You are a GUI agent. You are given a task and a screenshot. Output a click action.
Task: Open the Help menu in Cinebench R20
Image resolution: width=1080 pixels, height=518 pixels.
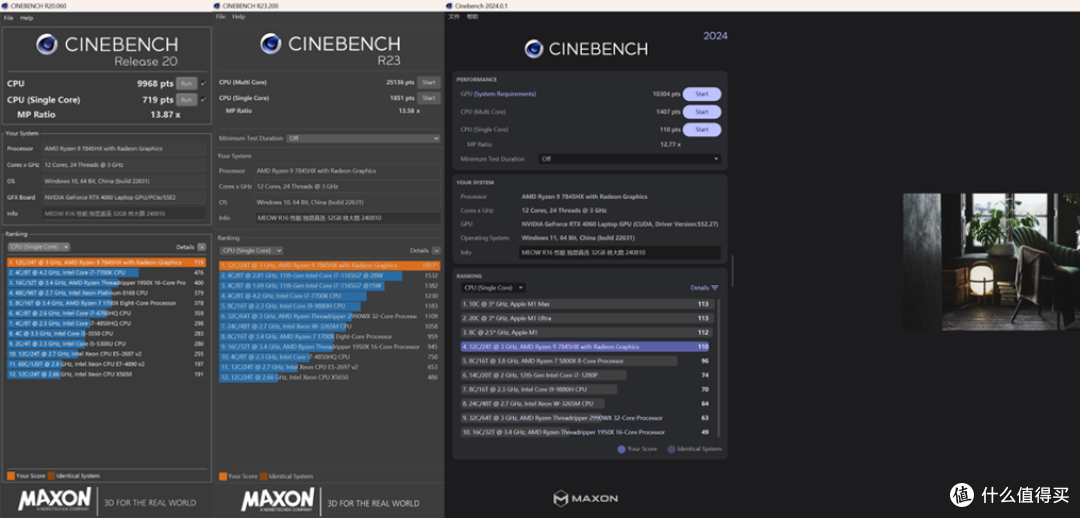click(x=27, y=18)
